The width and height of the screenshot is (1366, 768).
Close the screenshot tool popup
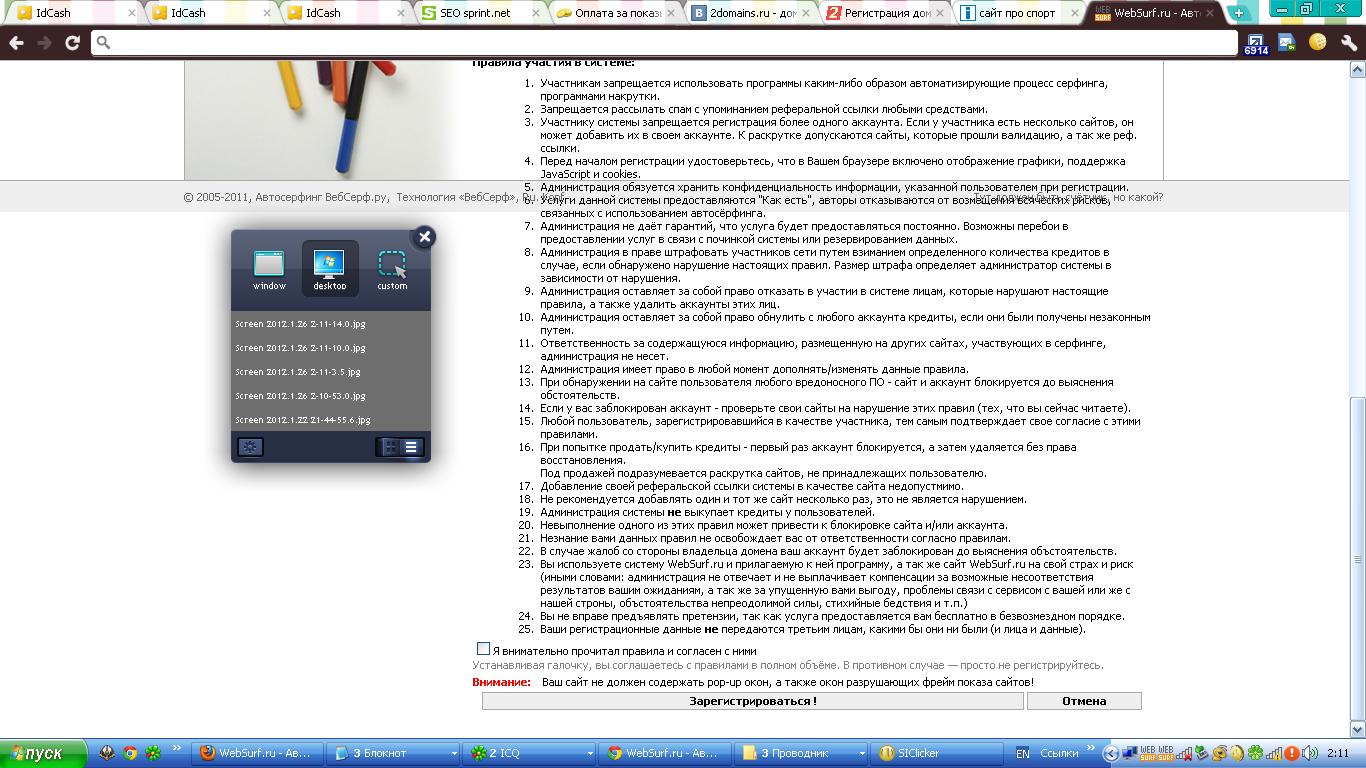click(425, 237)
